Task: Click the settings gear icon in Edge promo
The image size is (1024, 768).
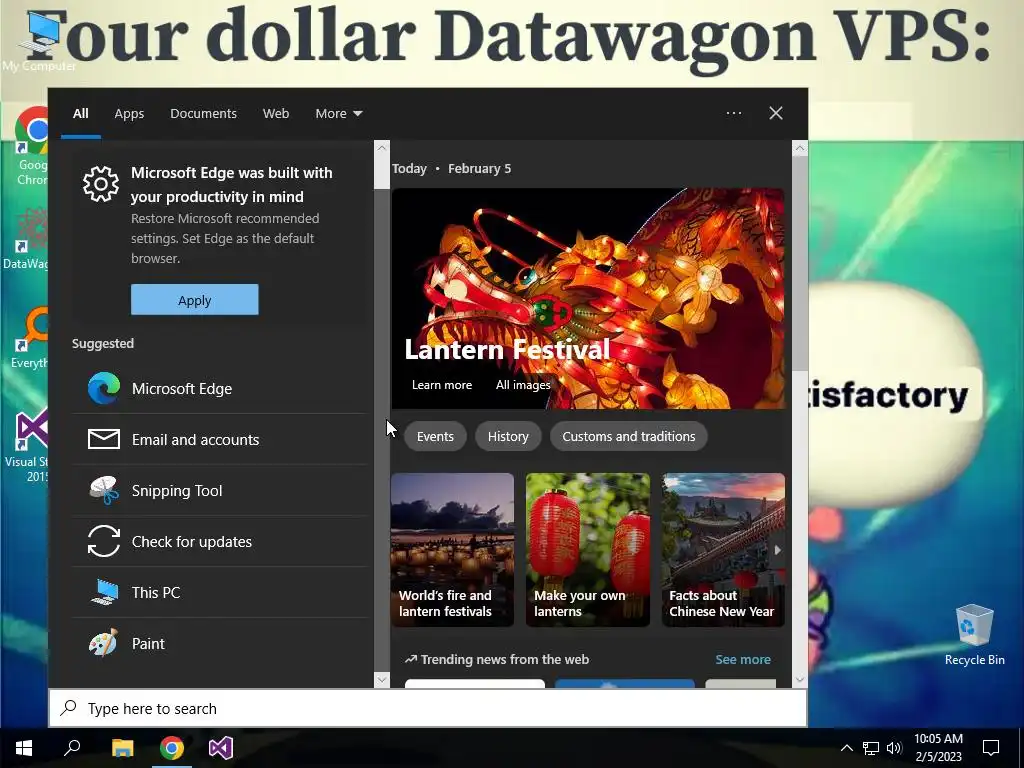Action: [101, 184]
